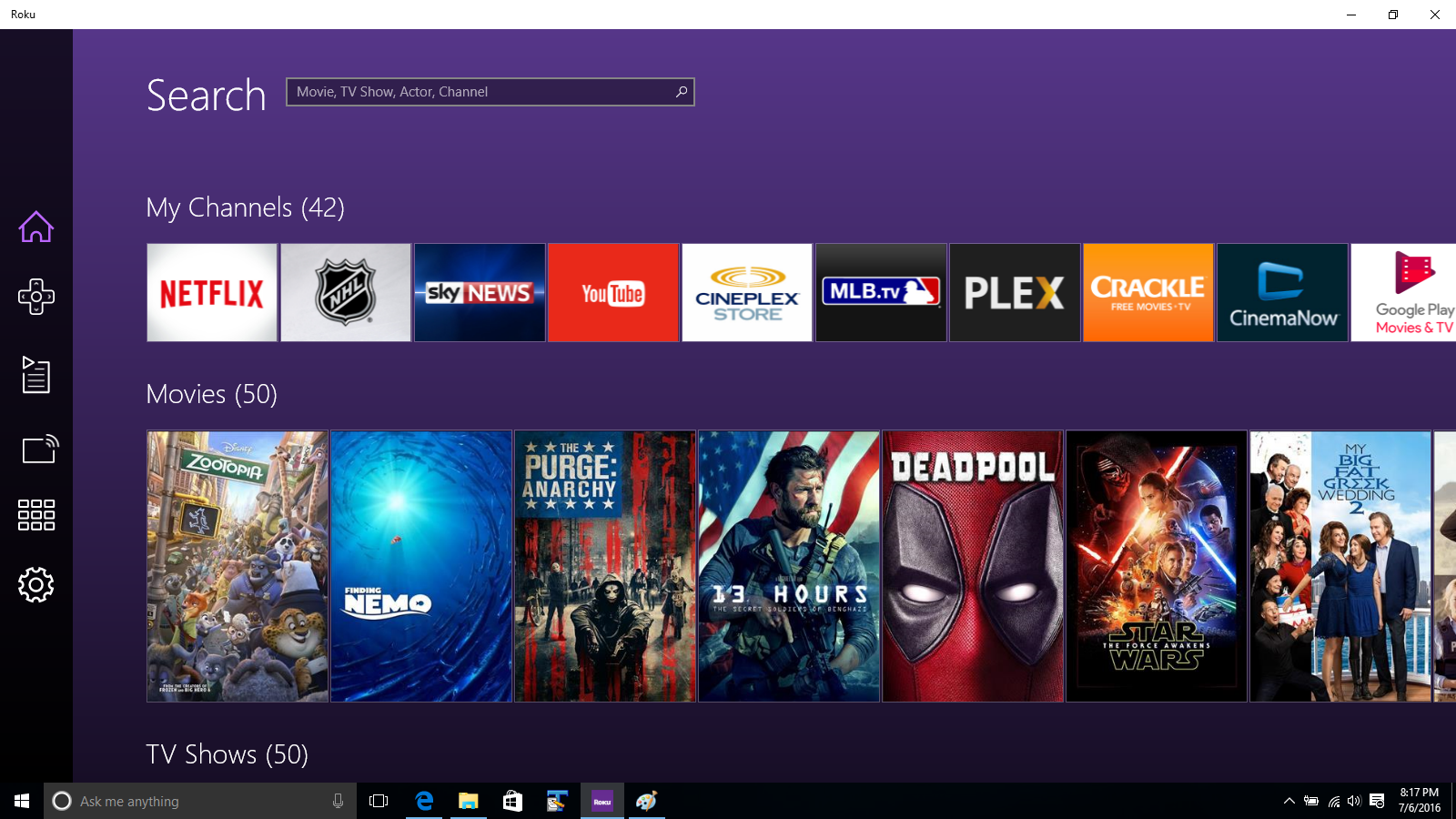Select the NHL channel tile

coord(345,292)
